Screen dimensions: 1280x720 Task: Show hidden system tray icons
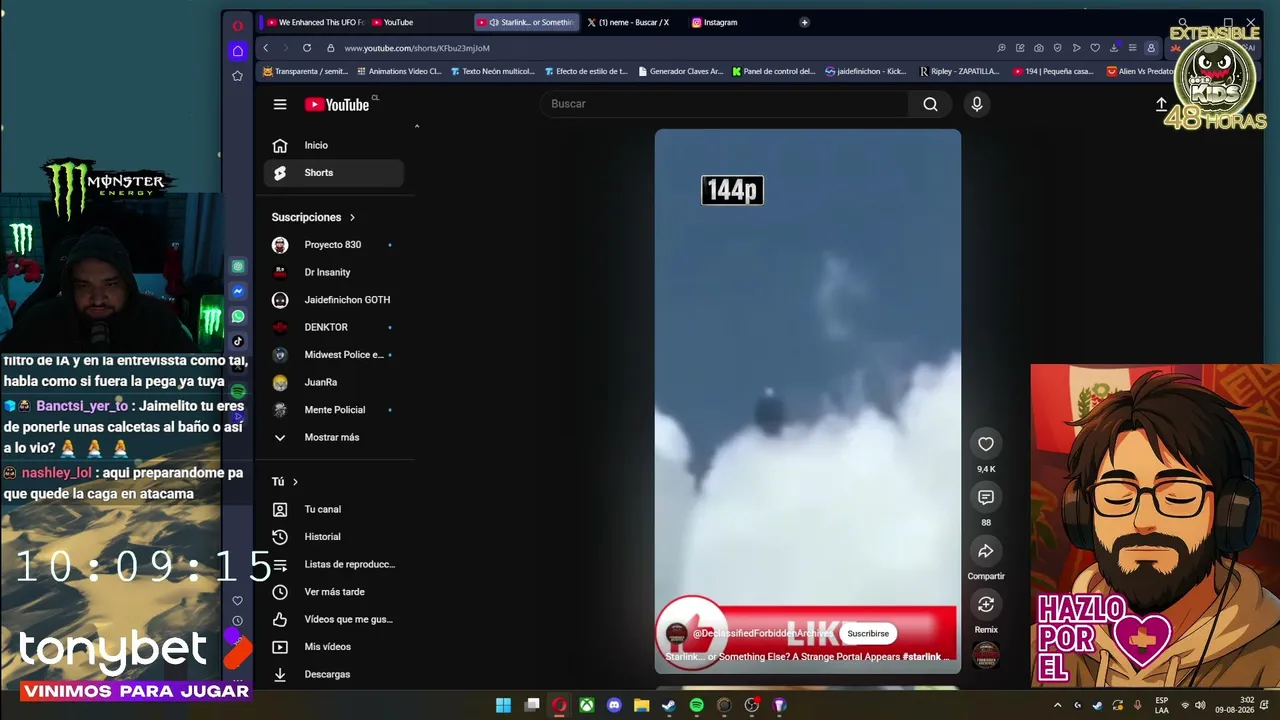1058,705
